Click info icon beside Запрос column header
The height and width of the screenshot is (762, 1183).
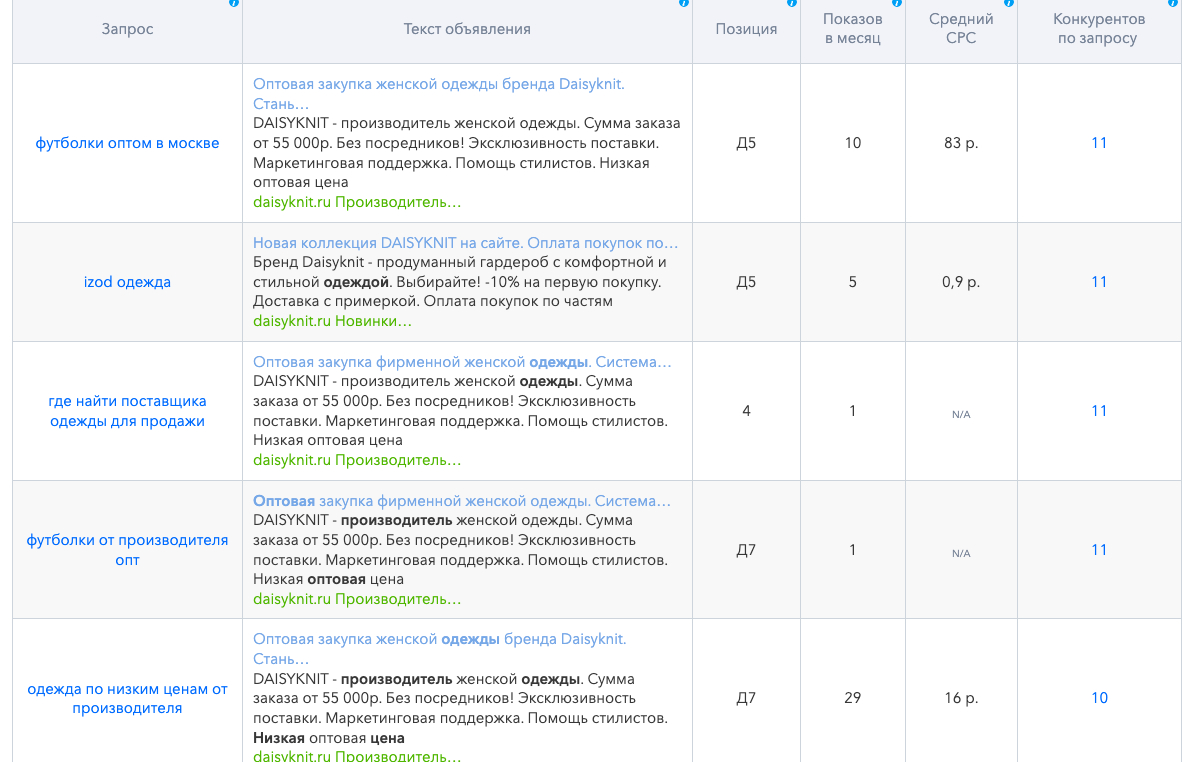click(x=233, y=3)
